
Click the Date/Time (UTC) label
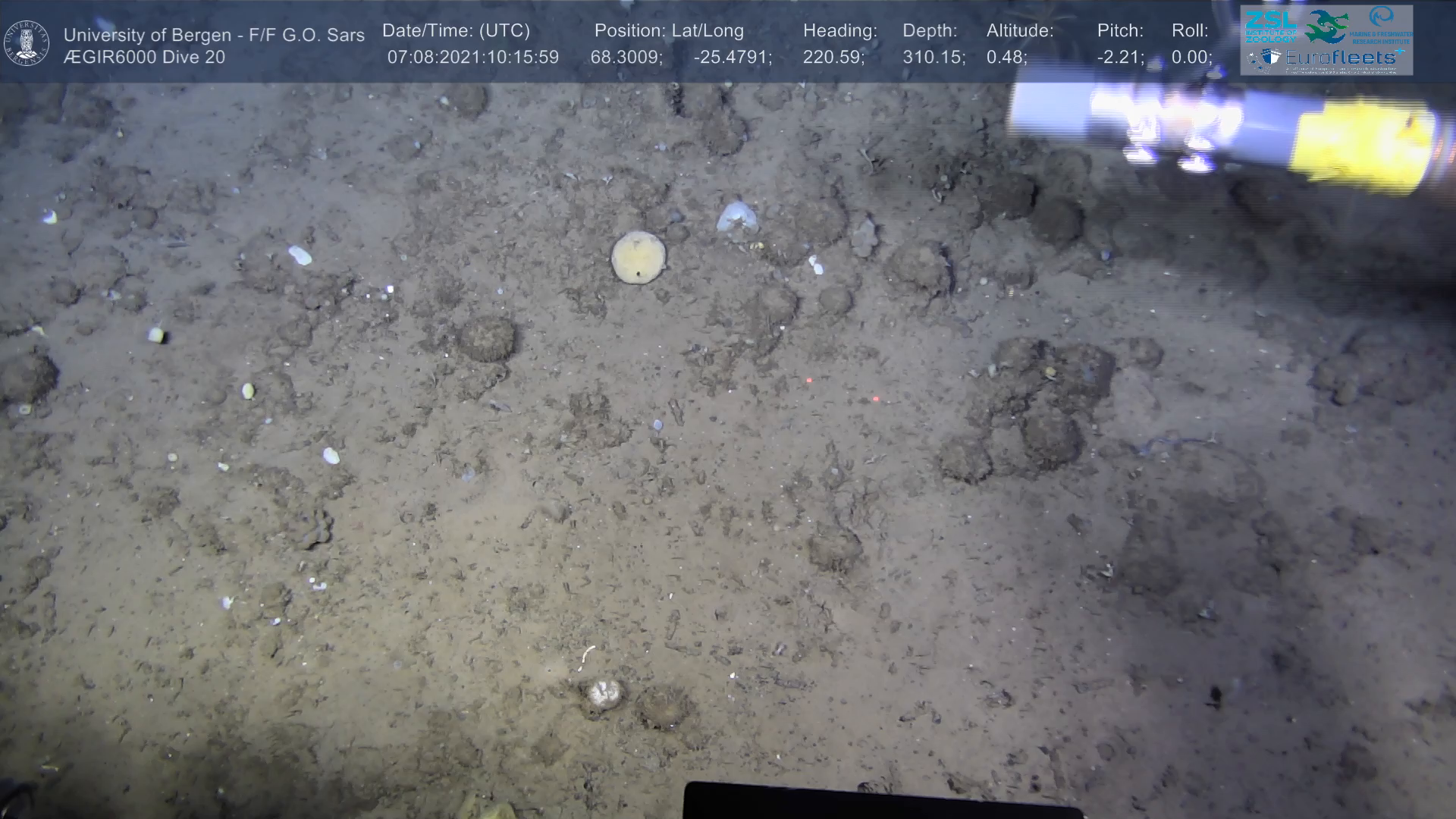[x=456, y=31]
